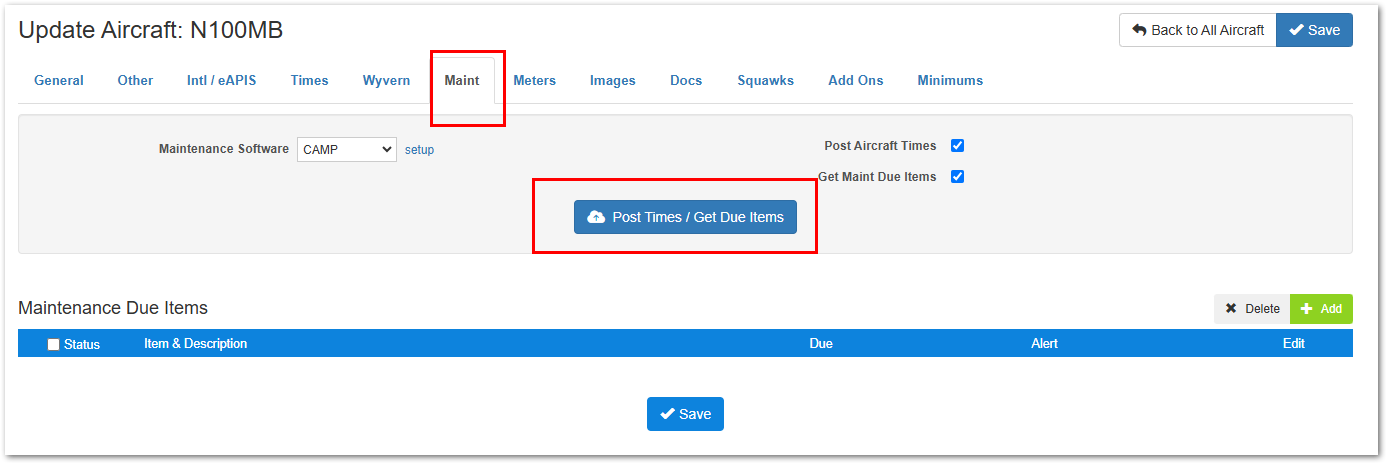
Task: Click the checkmark icon on the top Save button
Action: (x=1296, y=30)
